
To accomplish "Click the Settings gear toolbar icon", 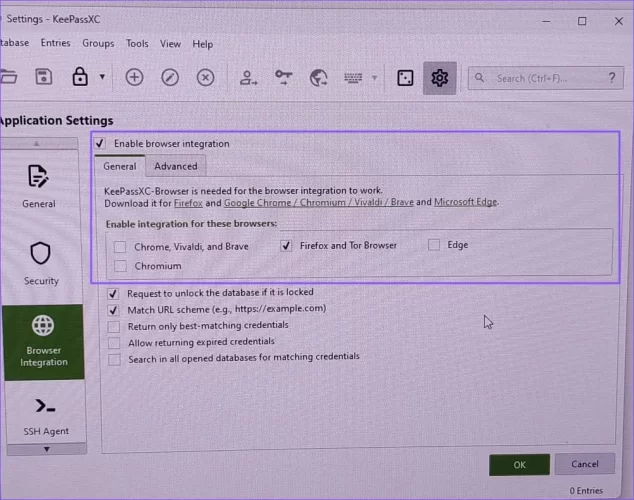I will pyautogui.click(x=440, y=78).
